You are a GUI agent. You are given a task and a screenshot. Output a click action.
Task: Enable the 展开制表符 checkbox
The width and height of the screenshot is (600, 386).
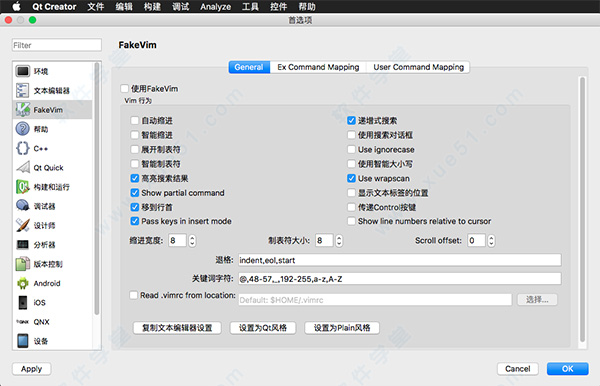[x=134, y=149]
